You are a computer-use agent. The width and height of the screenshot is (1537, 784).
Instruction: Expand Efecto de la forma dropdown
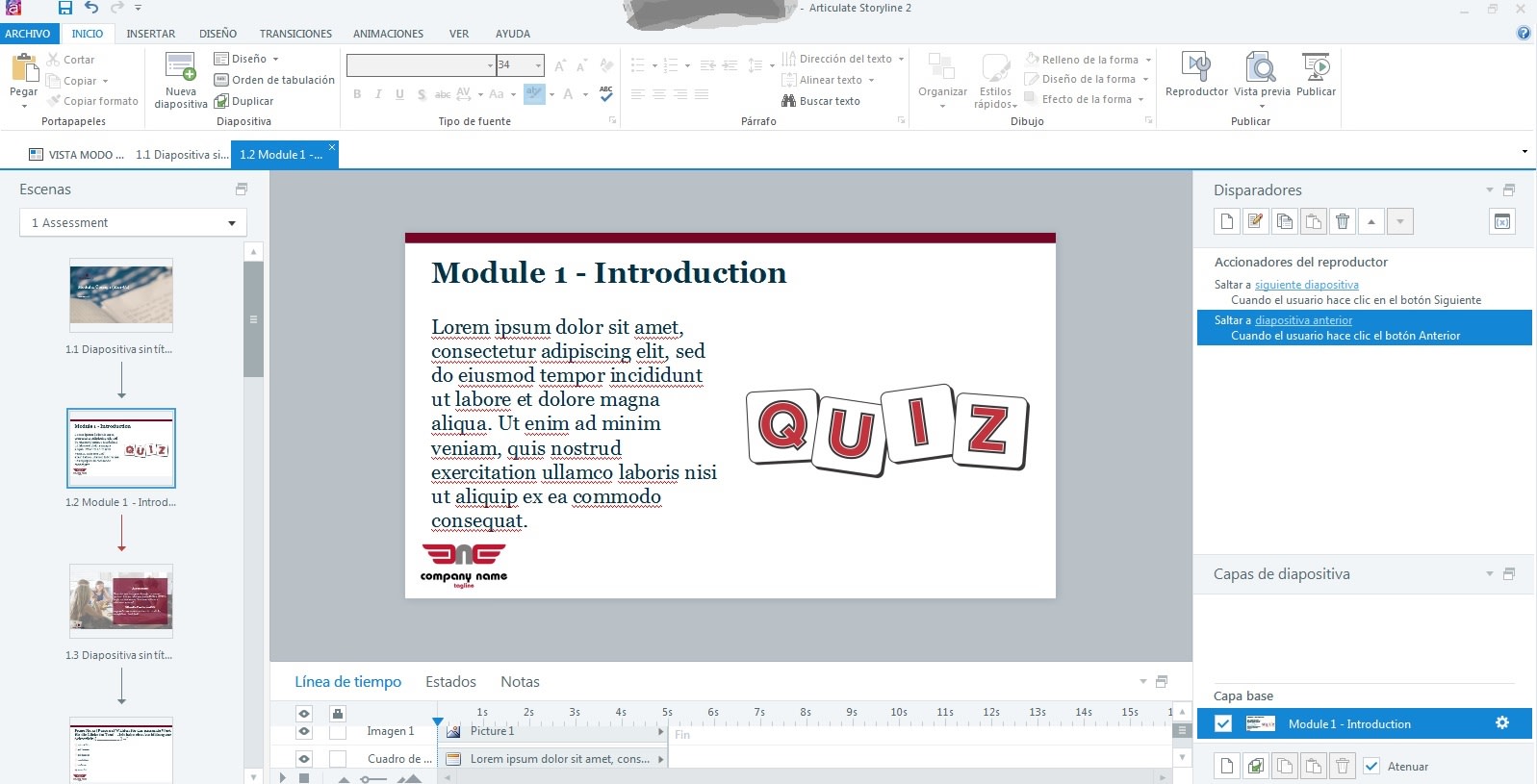pos(1141,99)
